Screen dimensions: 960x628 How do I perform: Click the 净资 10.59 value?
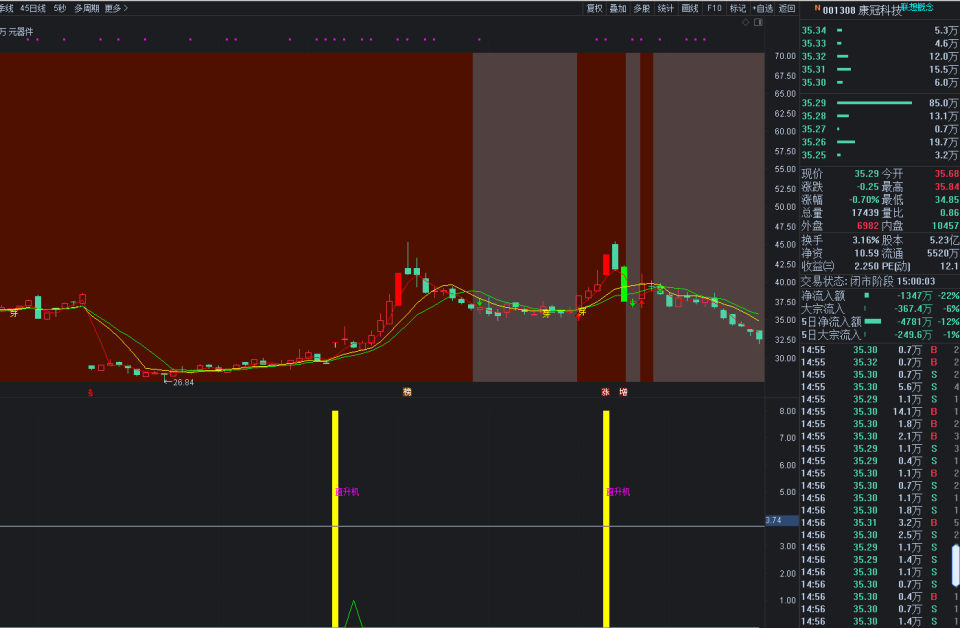[x=866, y=253]
